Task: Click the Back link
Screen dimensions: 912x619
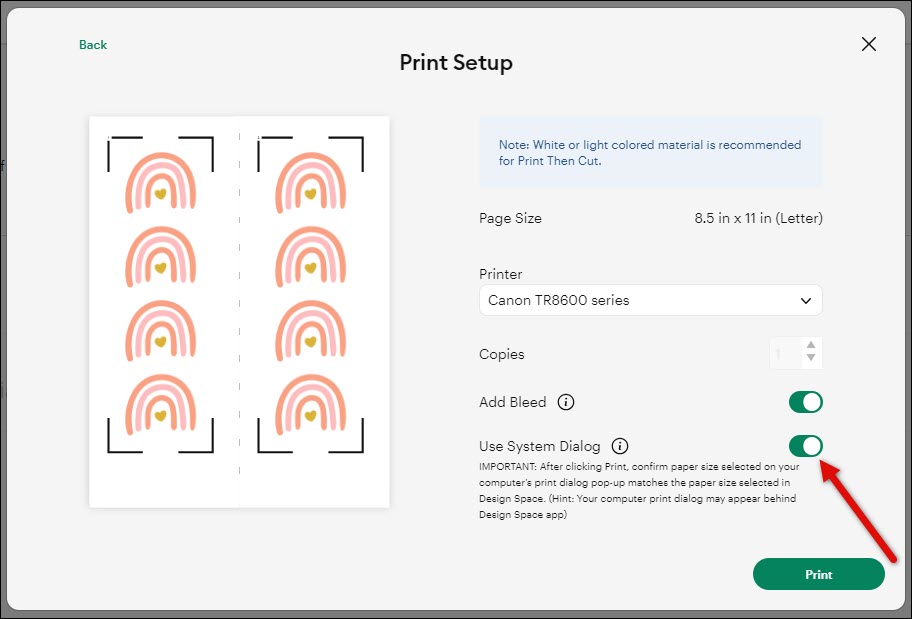Action: click(93, 45)
